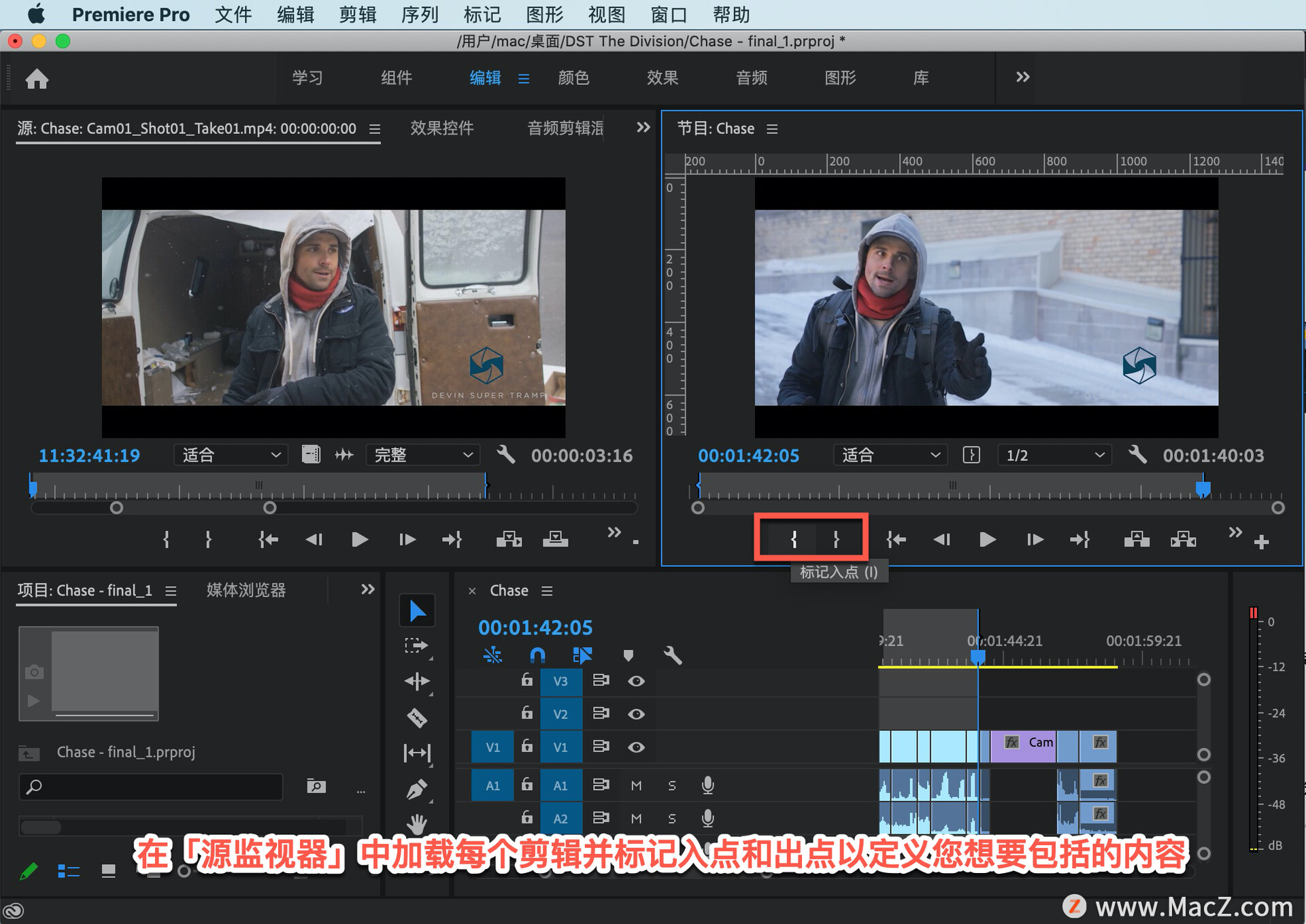1306x924 pixels.
Task: Select the Track Select Forward tool
Action: pos(416,645)
